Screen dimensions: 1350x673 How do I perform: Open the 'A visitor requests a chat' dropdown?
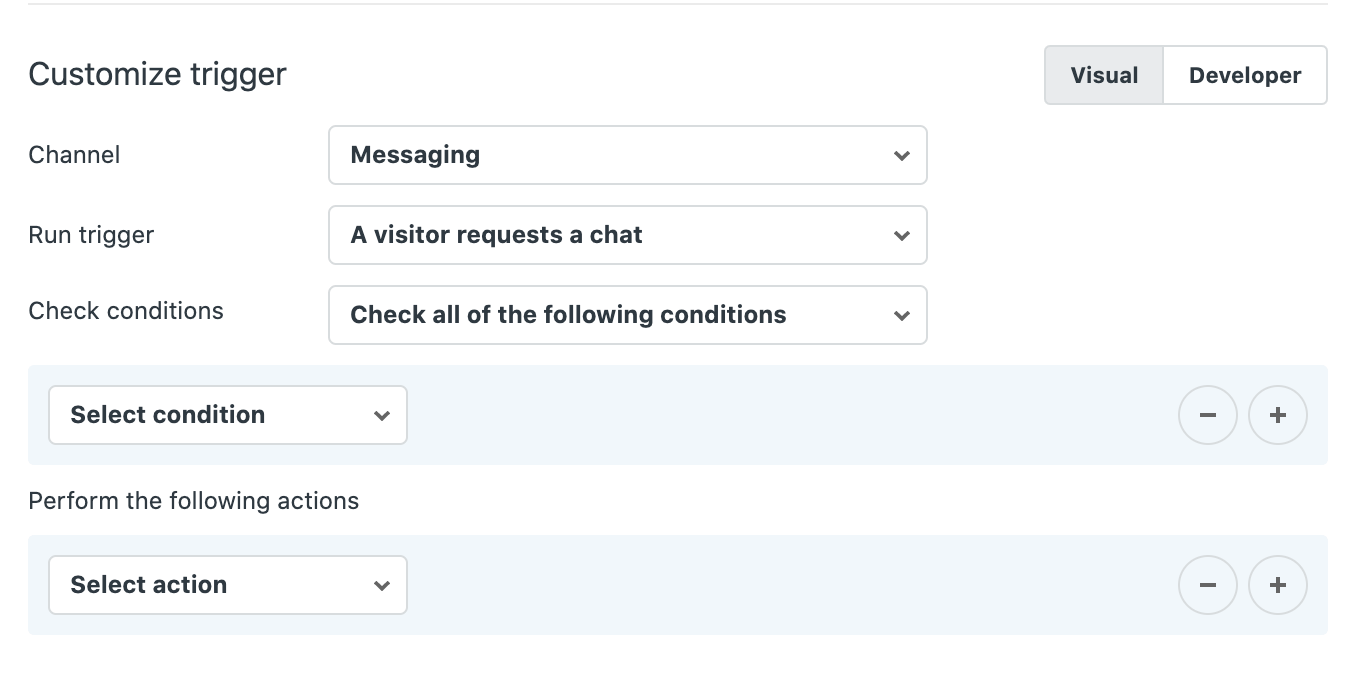tap(628, 235)
